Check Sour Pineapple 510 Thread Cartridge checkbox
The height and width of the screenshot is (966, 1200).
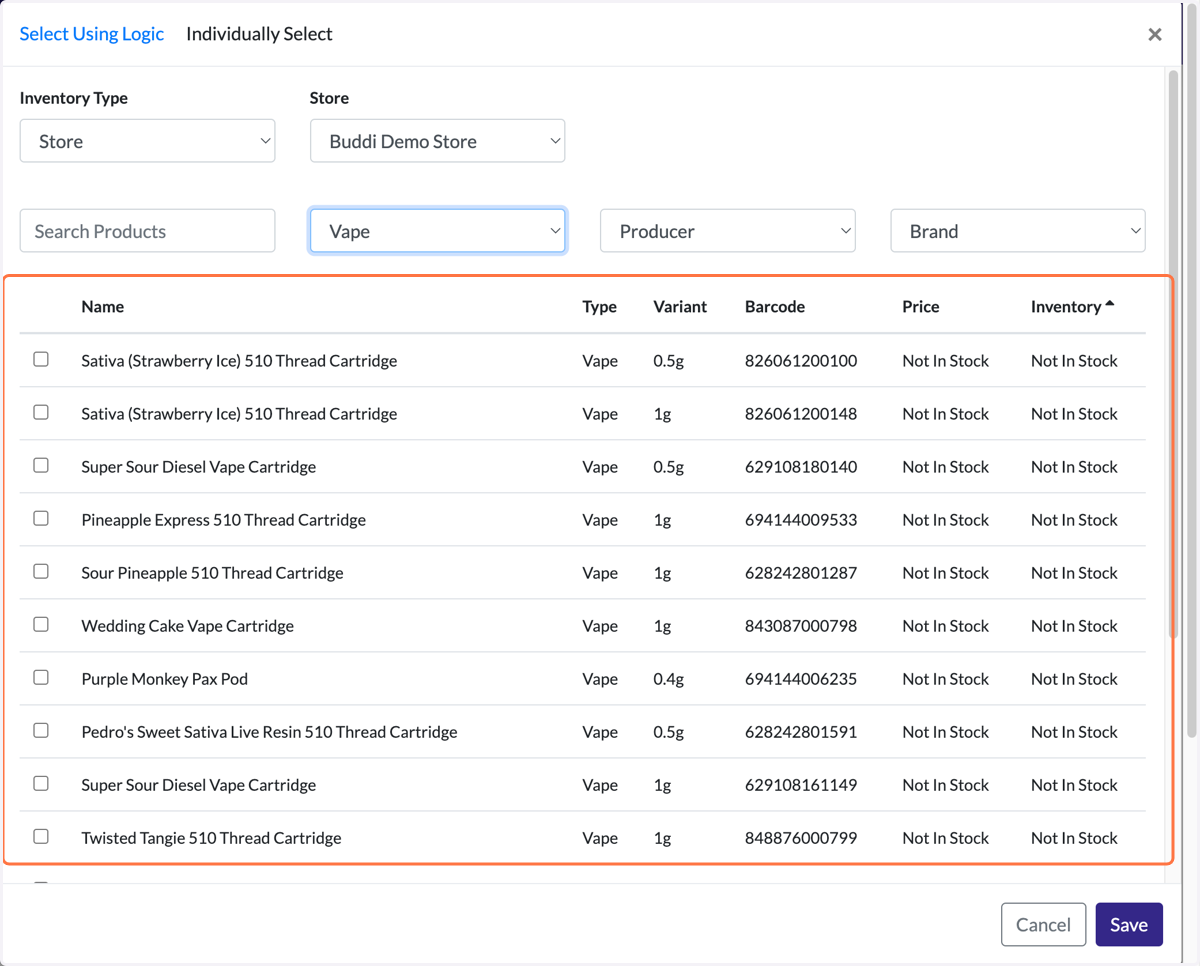[41, 571]
